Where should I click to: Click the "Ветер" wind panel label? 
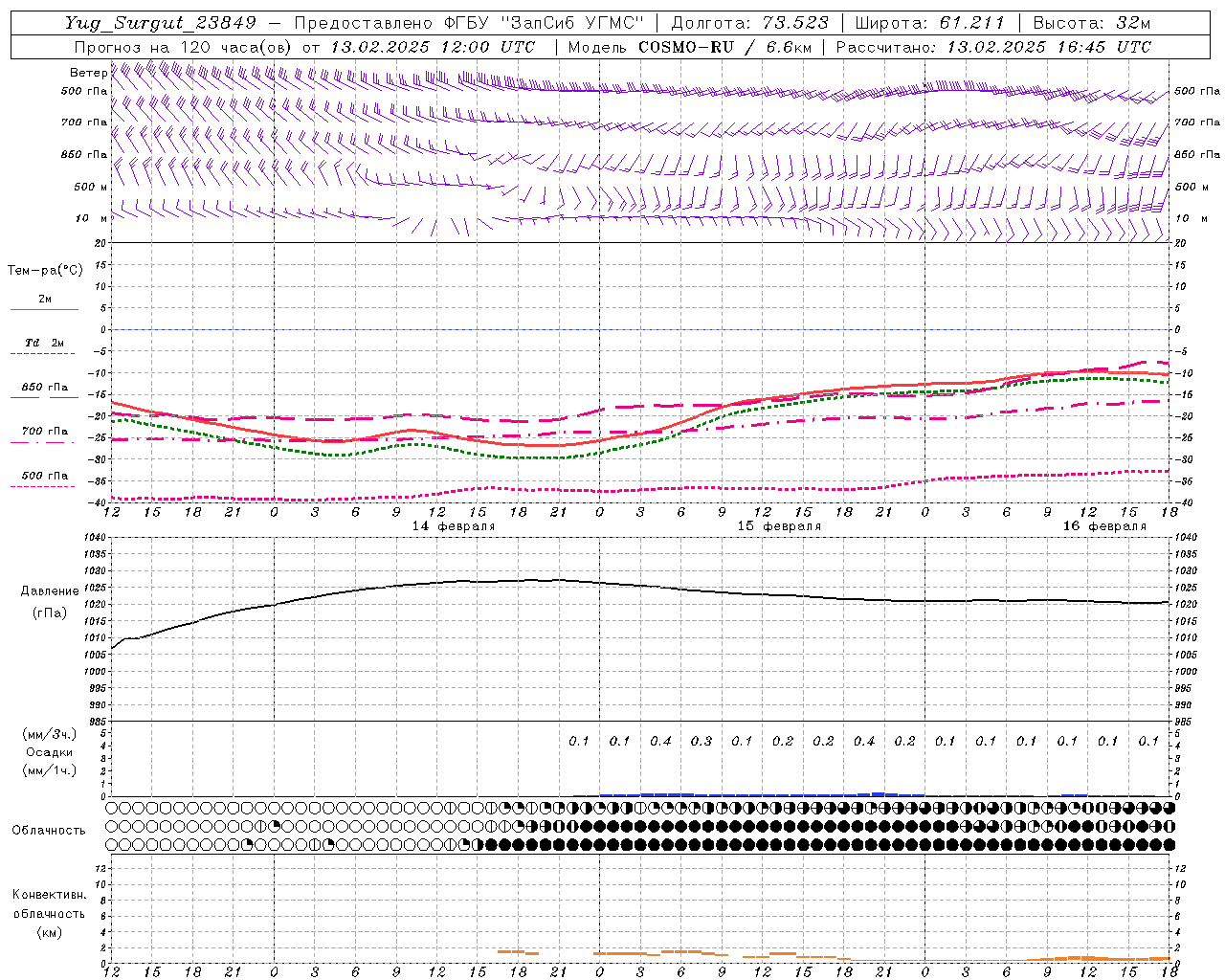(x=88, y=73)
